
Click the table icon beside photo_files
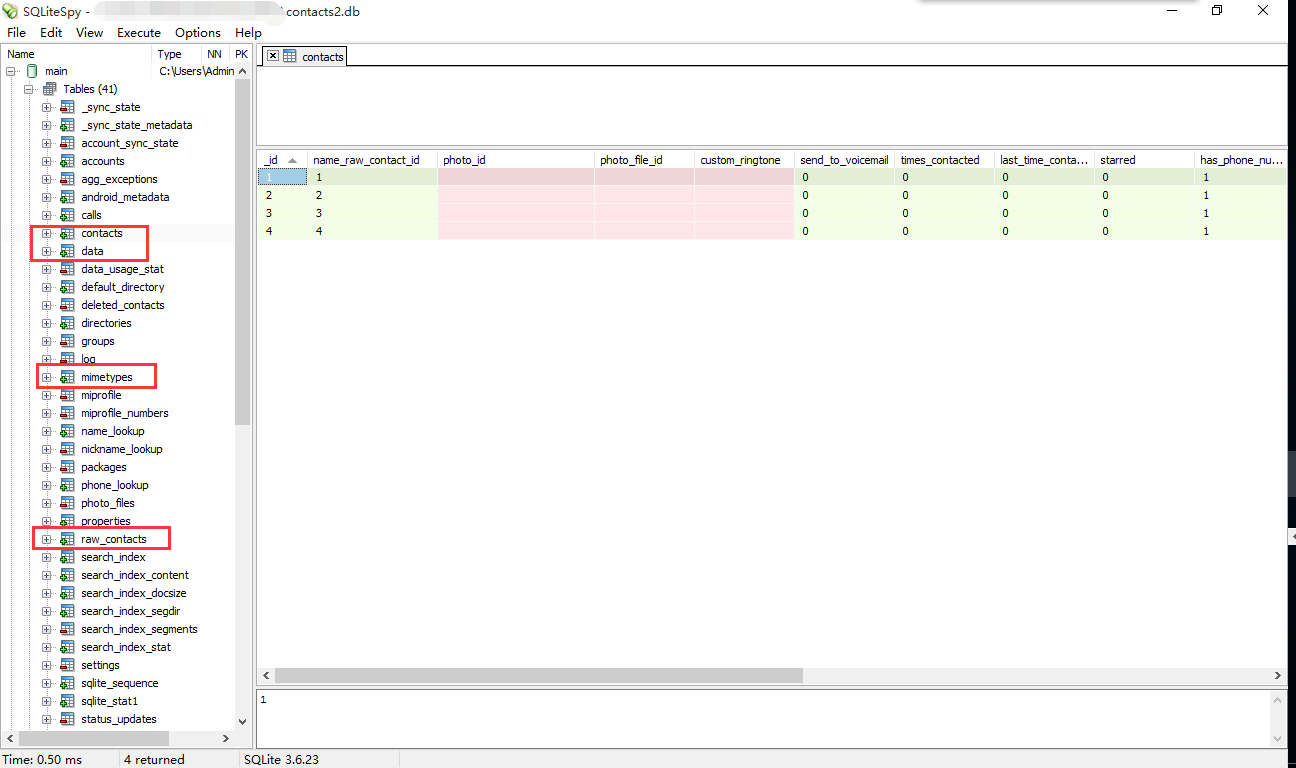(67, 503)
